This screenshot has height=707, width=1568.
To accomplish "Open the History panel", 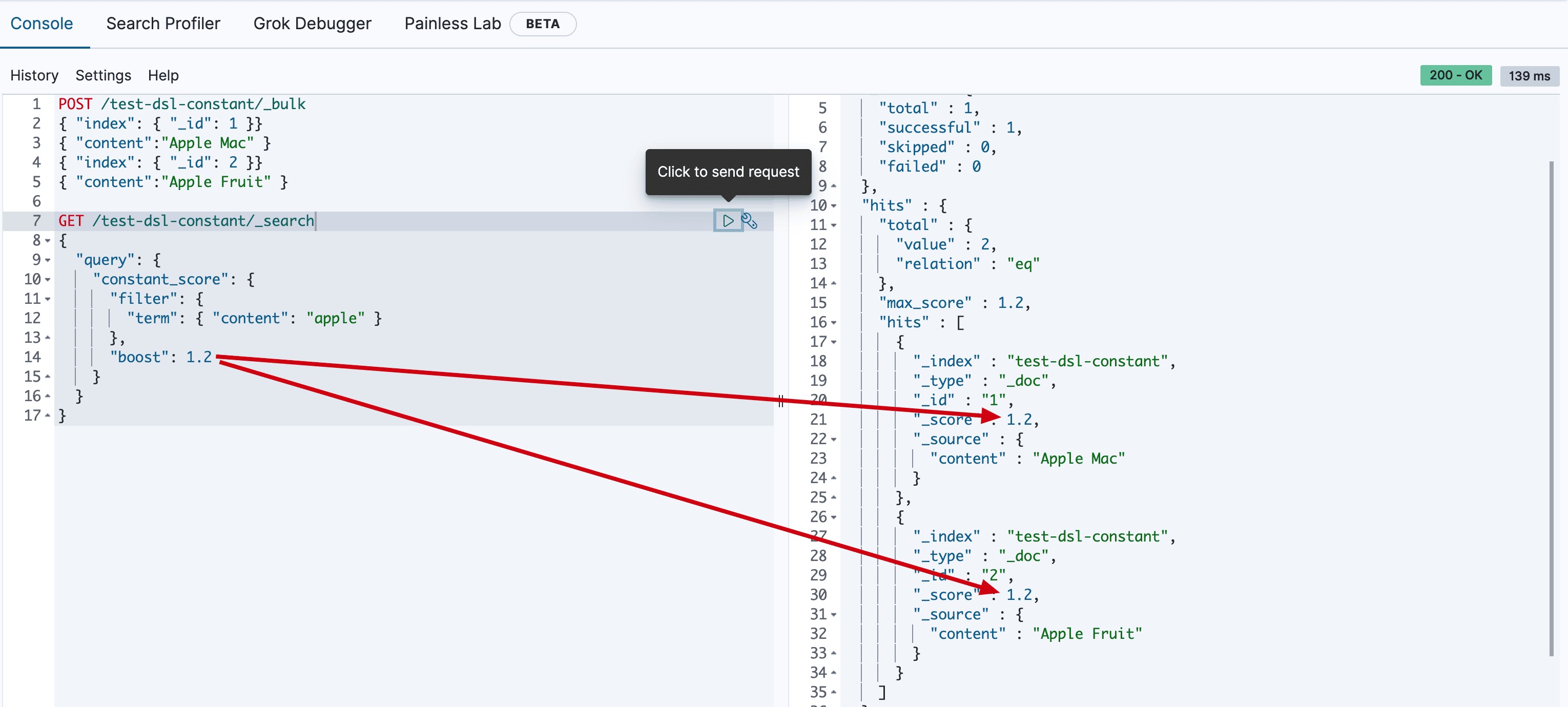I will click(34, 75).
